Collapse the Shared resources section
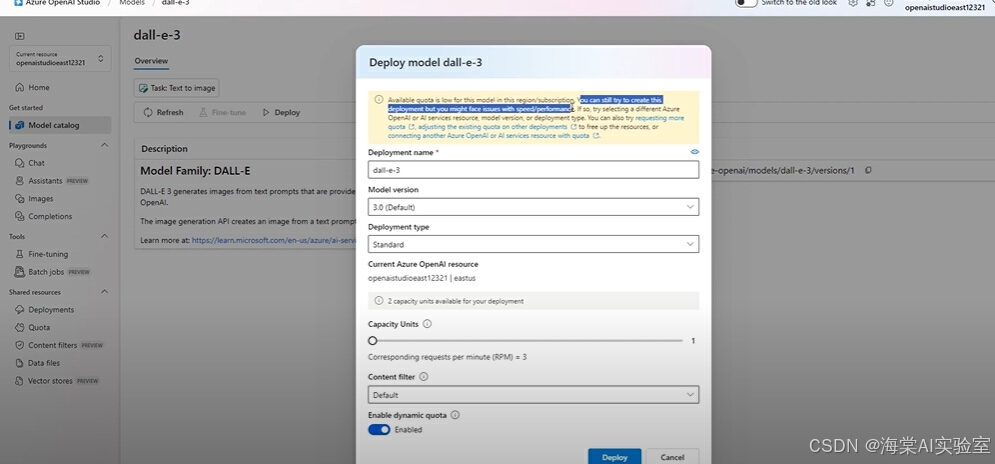 pos(105,292)
